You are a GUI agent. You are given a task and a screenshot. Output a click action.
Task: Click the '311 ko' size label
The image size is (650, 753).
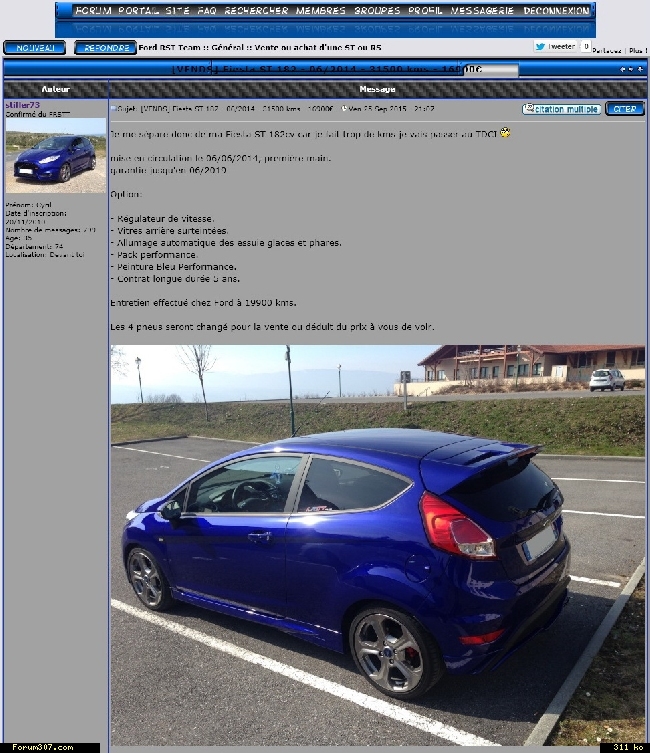click(x=628, y=747)
